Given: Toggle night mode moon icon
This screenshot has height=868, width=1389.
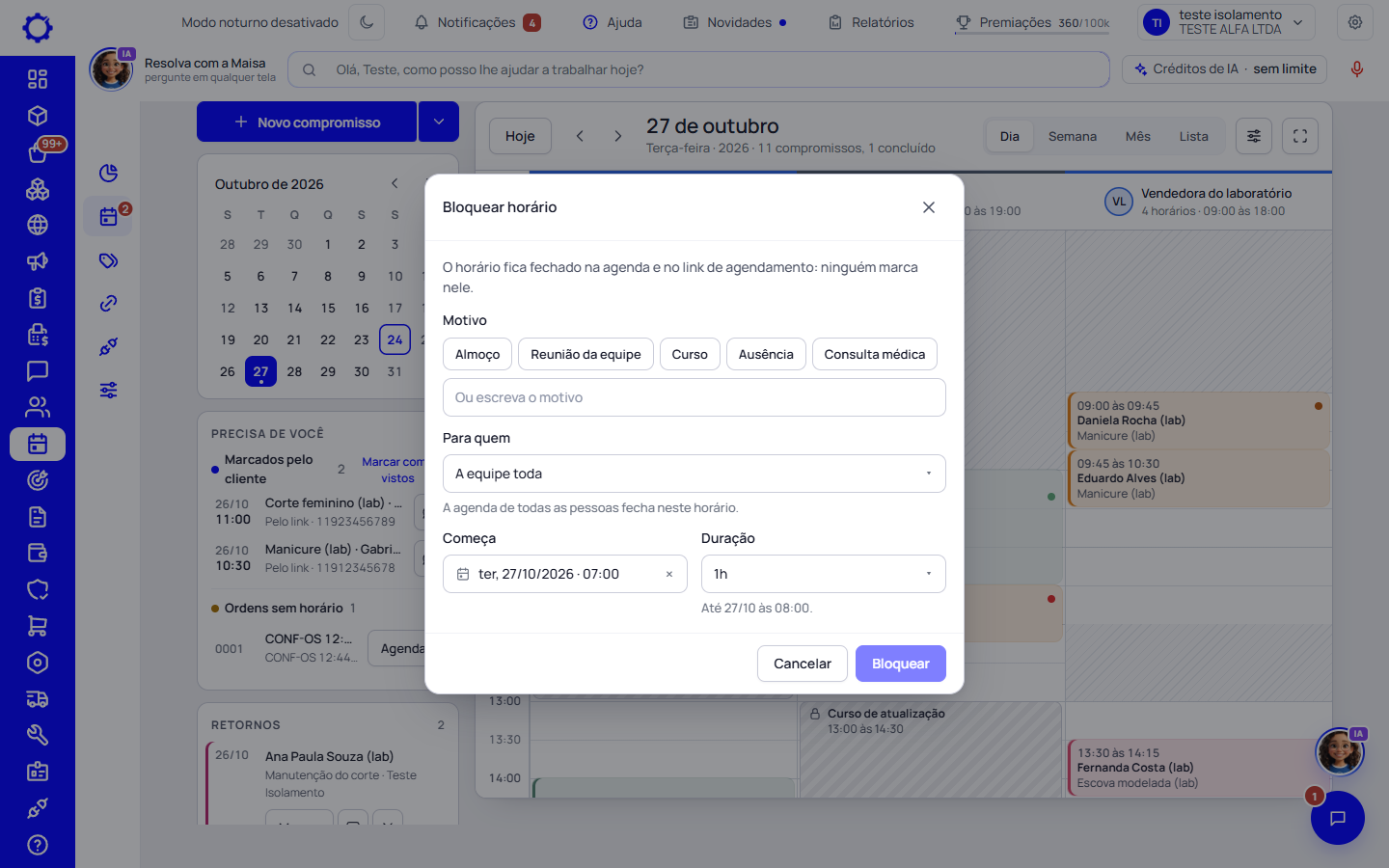Looking at the screenshot, I should (x=367, y=22).
